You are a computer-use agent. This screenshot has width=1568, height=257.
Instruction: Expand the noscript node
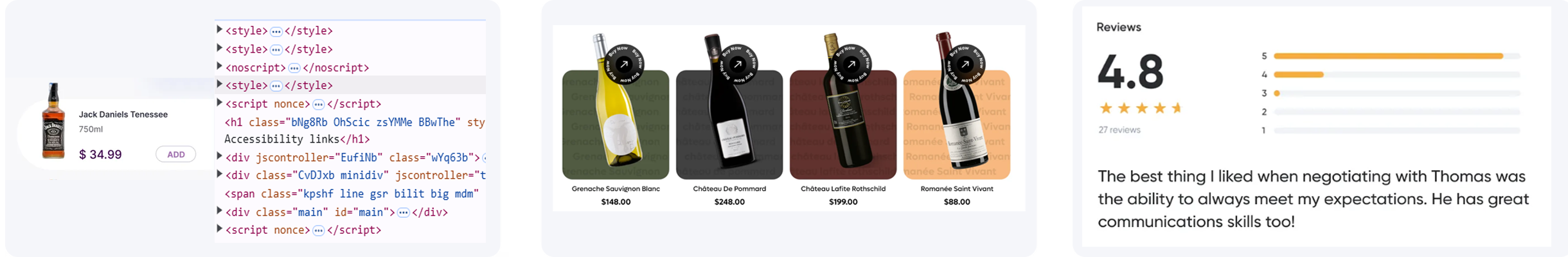[220, 66]
